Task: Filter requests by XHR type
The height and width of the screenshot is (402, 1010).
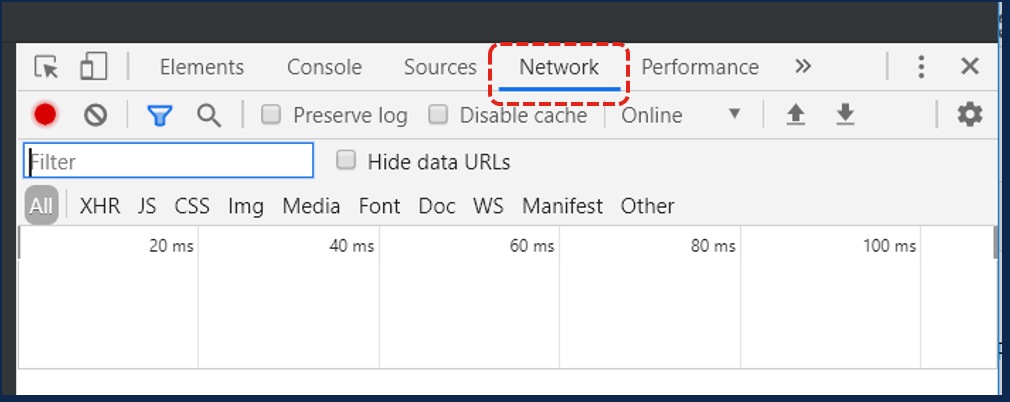Action: click(100, 206)
